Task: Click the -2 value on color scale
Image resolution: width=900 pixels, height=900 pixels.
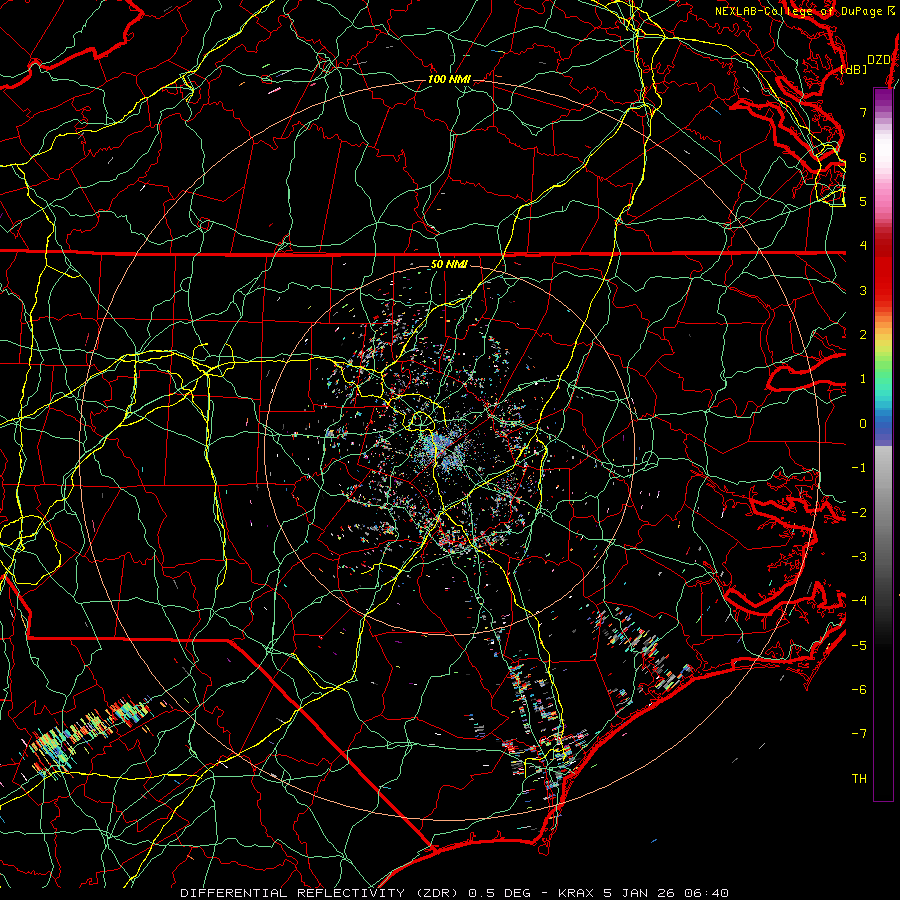Action: [859, 513]
